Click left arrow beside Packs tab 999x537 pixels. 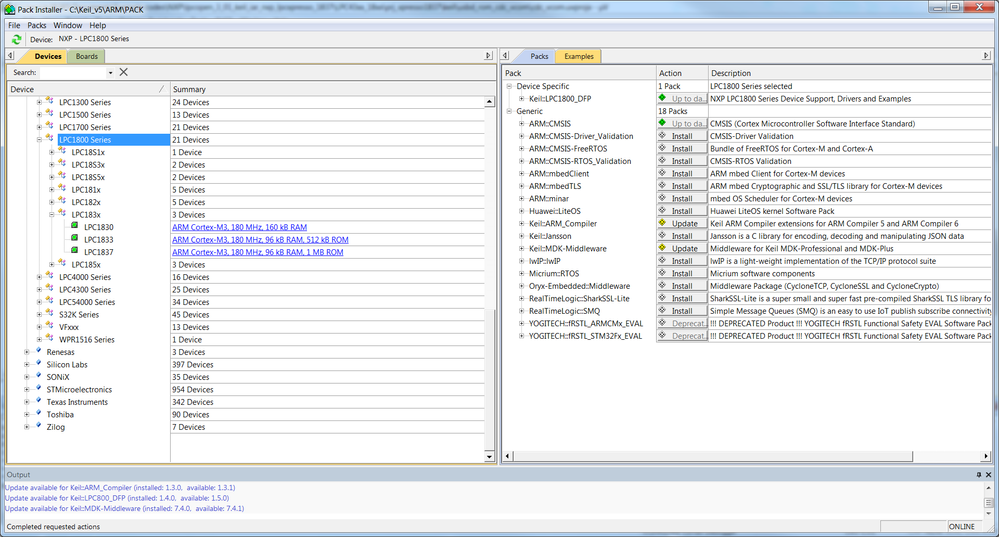click(506, 56)
